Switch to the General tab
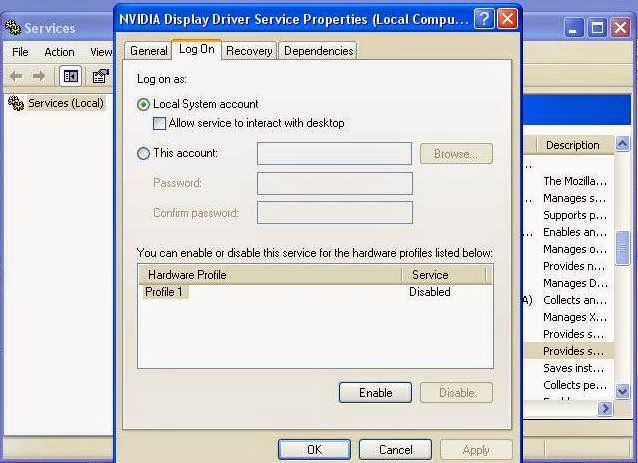Viewport: 638px width, 463px height. [148, 51]
